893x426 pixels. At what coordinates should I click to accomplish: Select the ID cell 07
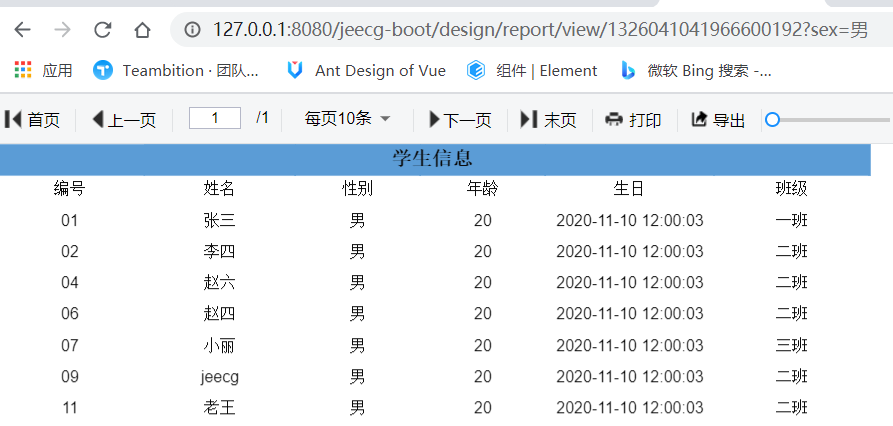69,345
